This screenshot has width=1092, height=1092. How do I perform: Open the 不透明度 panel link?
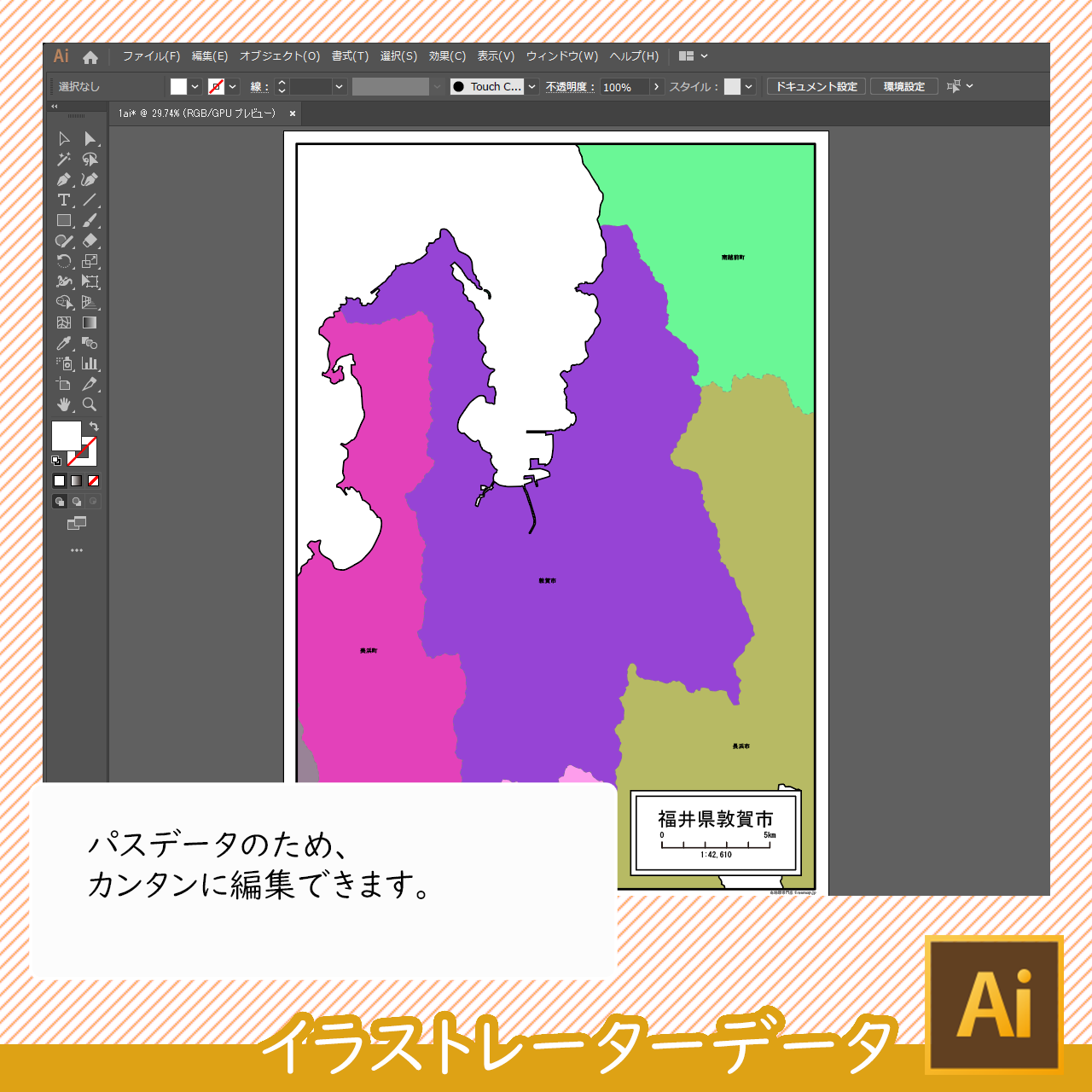570,87
